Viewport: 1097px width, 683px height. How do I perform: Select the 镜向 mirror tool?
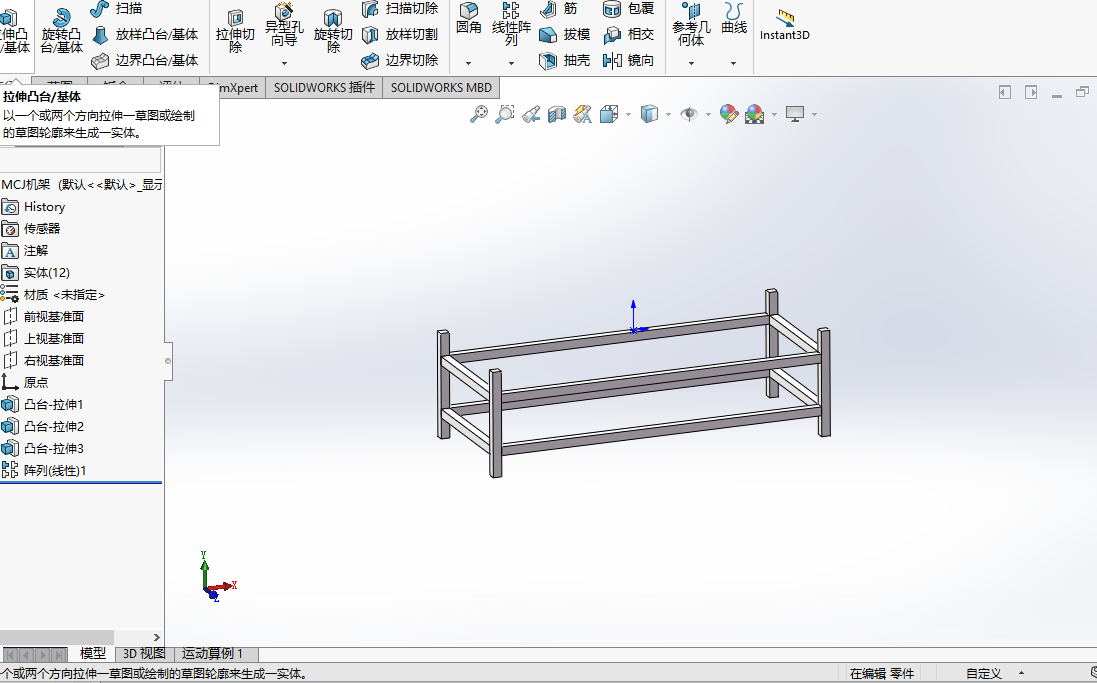628,60
